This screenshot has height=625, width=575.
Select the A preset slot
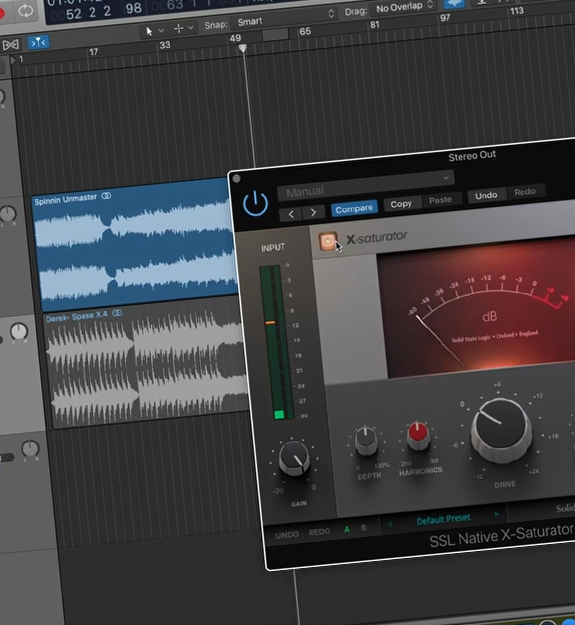click(x=347, y=529)
